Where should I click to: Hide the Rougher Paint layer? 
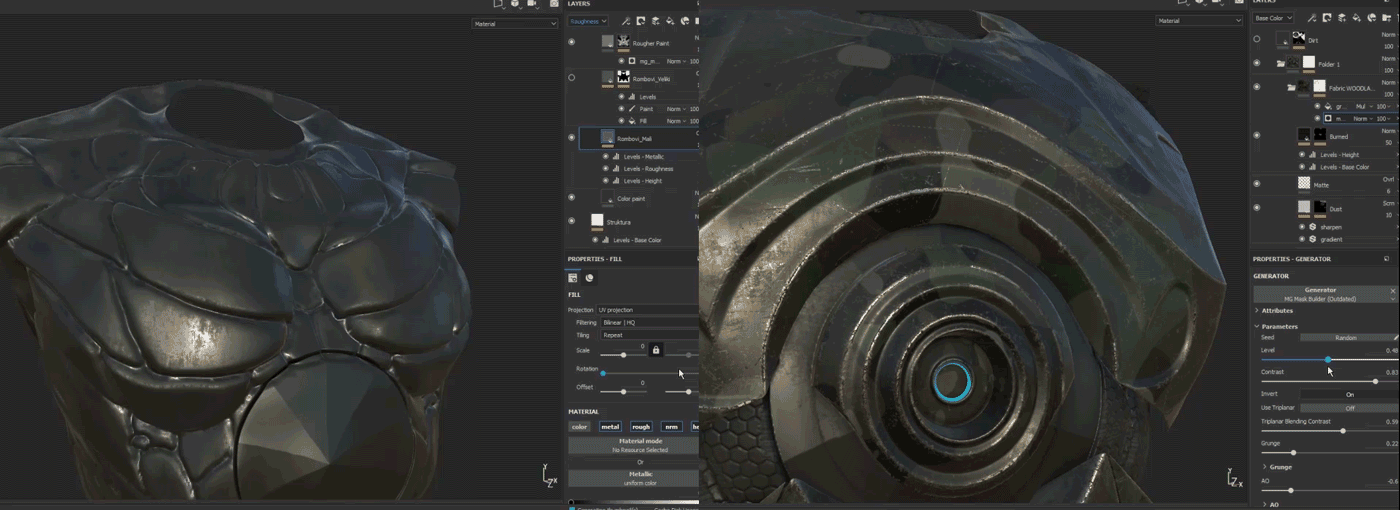[x=572, y=42]
